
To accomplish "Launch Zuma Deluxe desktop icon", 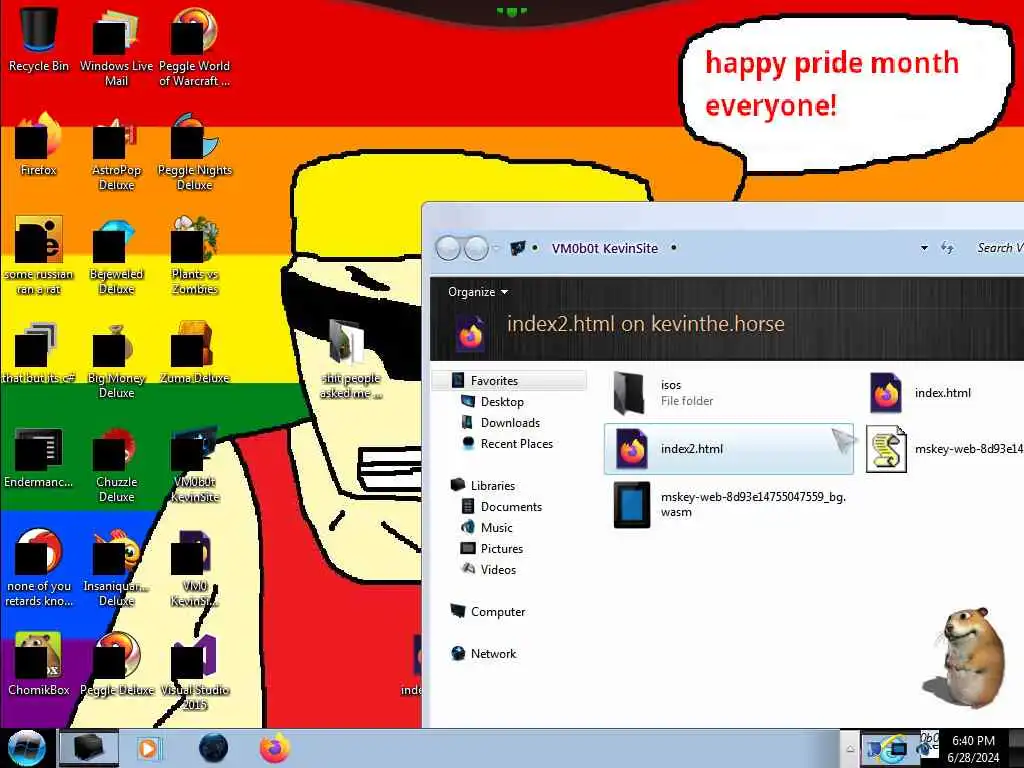I will (195, 353).
